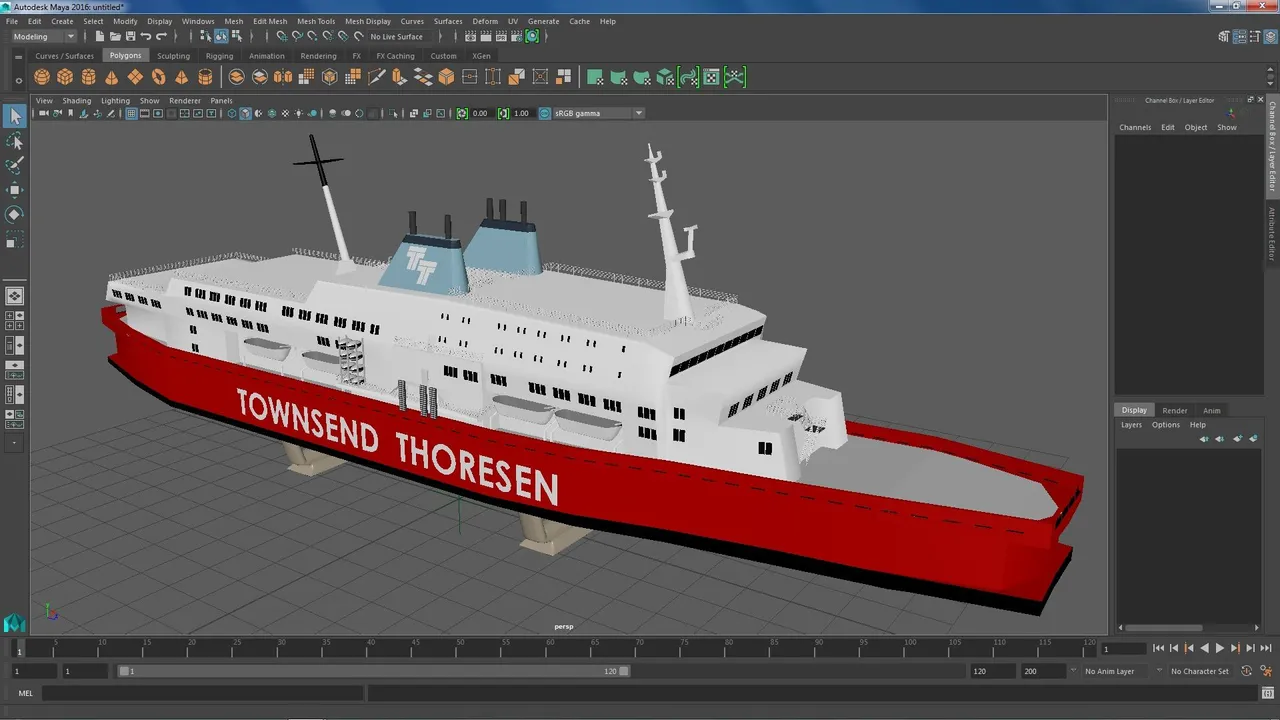The image size is (1280, 720).
Task: Click the UV editor checker shelf icon
Action: (711, 77)
